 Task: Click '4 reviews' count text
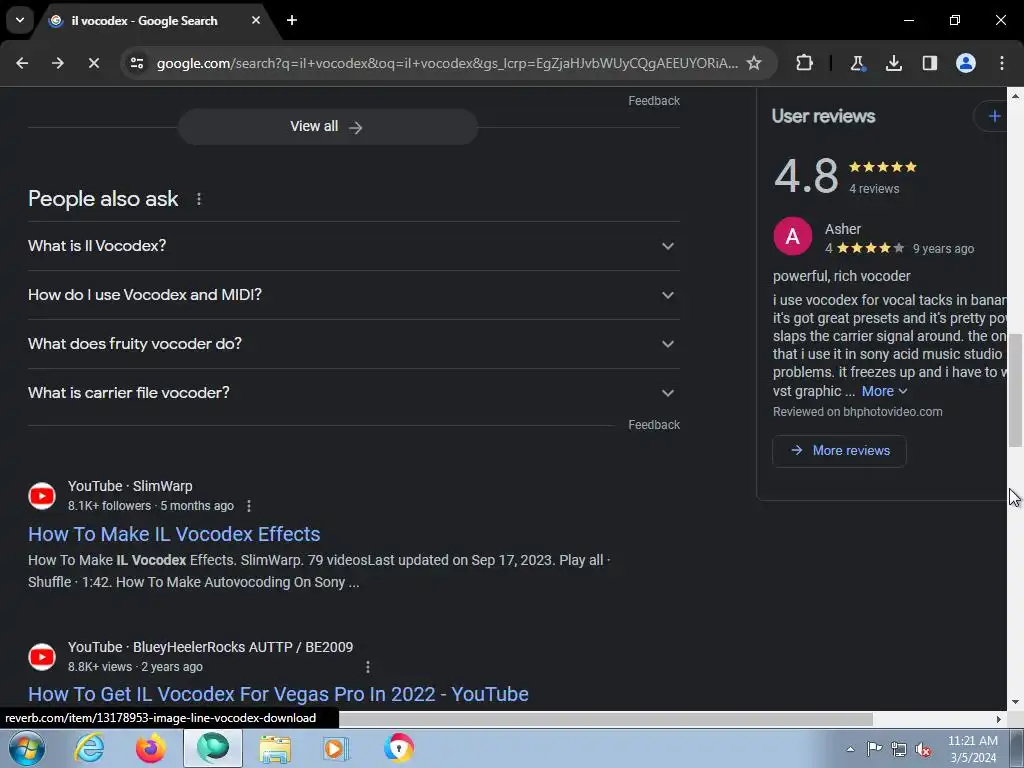point(874,189)
